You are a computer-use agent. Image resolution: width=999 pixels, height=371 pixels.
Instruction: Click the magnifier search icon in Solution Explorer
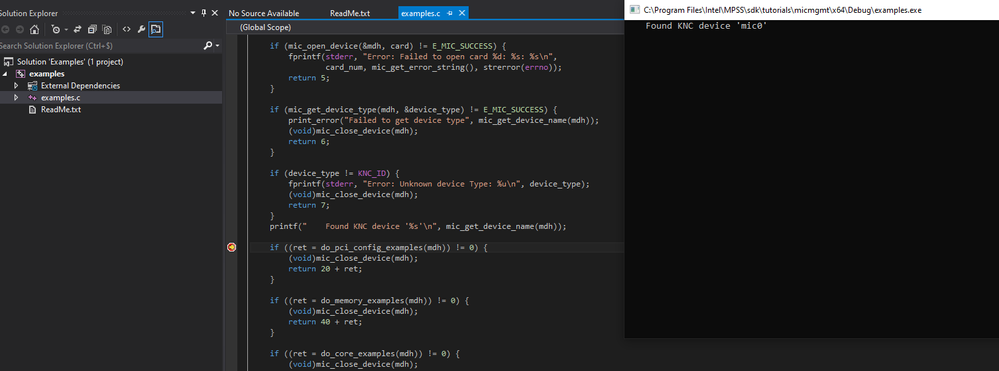point(208,46)
